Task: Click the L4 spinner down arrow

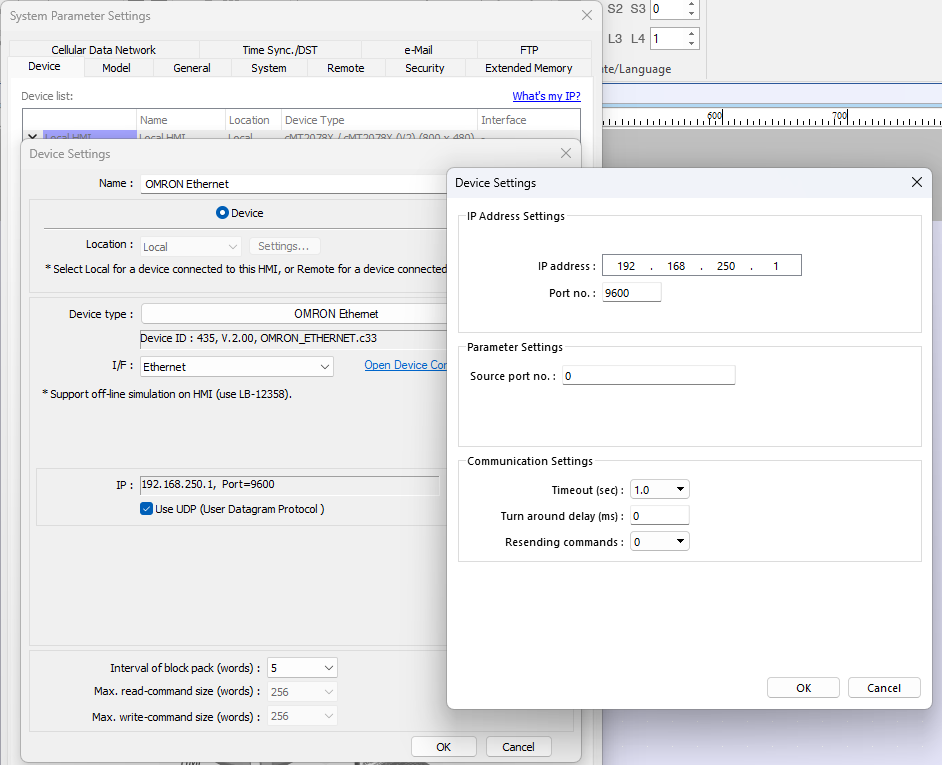Action: pyautogui.click(x=691, y=44)
